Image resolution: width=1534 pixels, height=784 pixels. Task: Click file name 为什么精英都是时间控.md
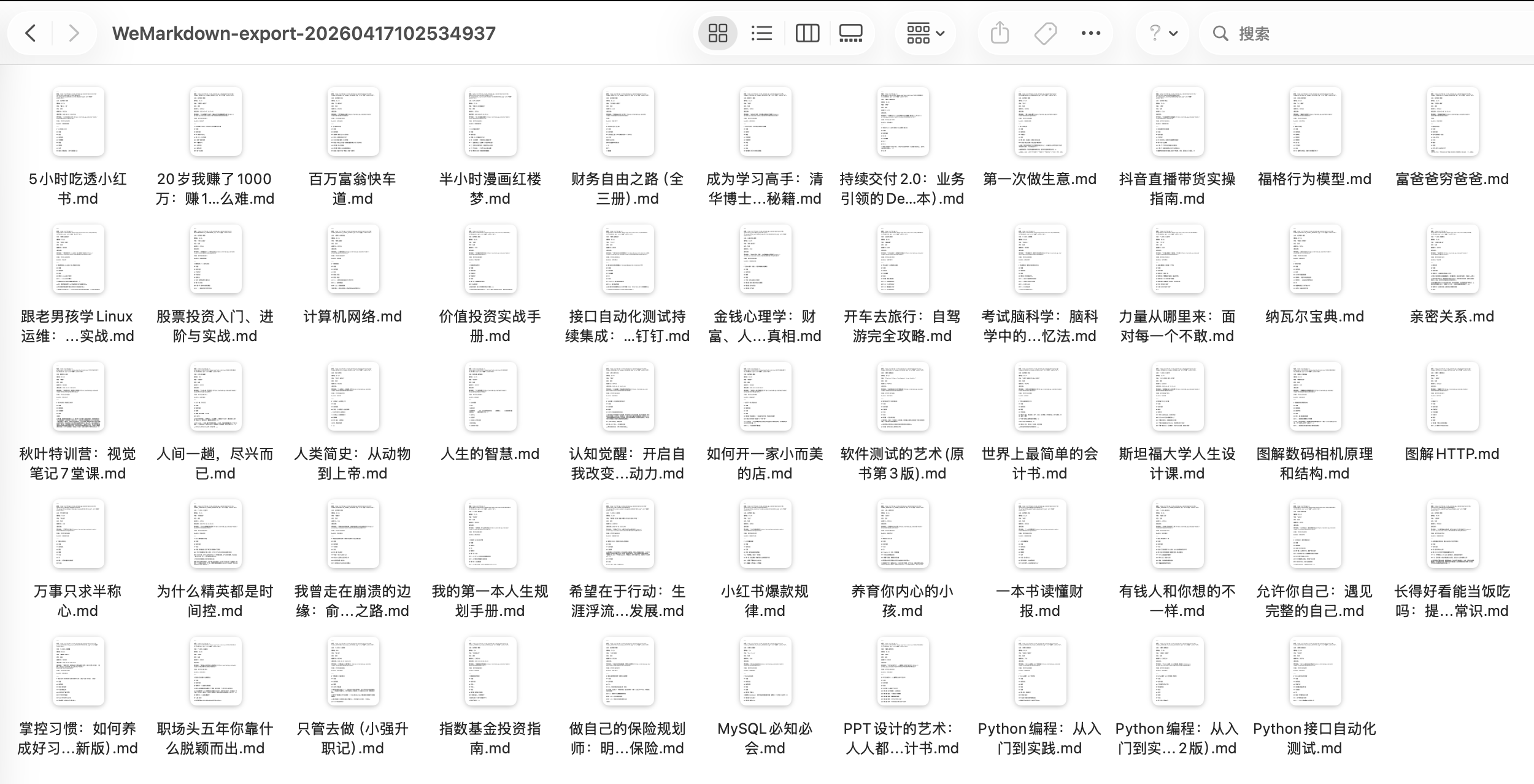pos(215,601)
